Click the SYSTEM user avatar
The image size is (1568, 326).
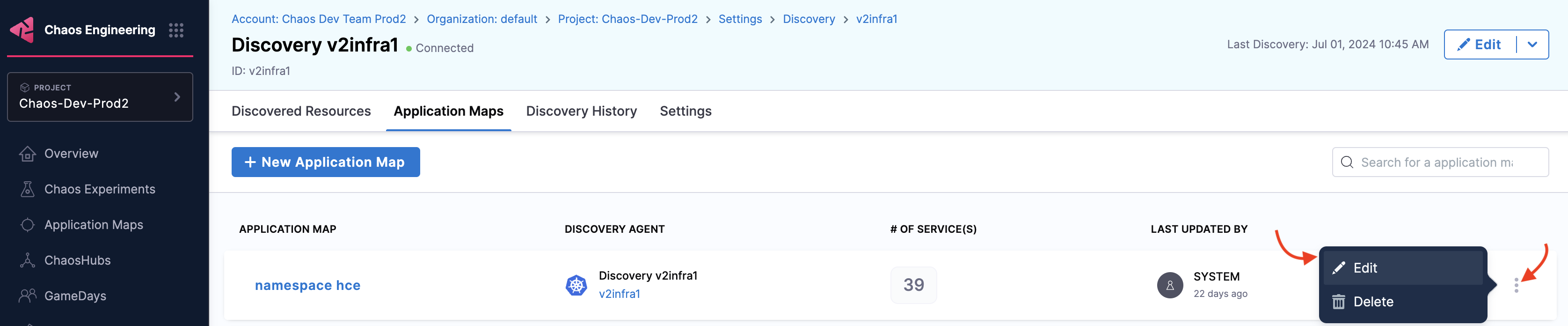tap(1169, 285)
